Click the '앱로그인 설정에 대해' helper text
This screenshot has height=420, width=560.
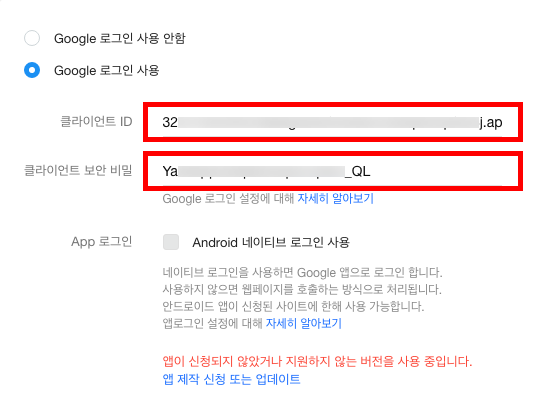(x=212, y=323)
